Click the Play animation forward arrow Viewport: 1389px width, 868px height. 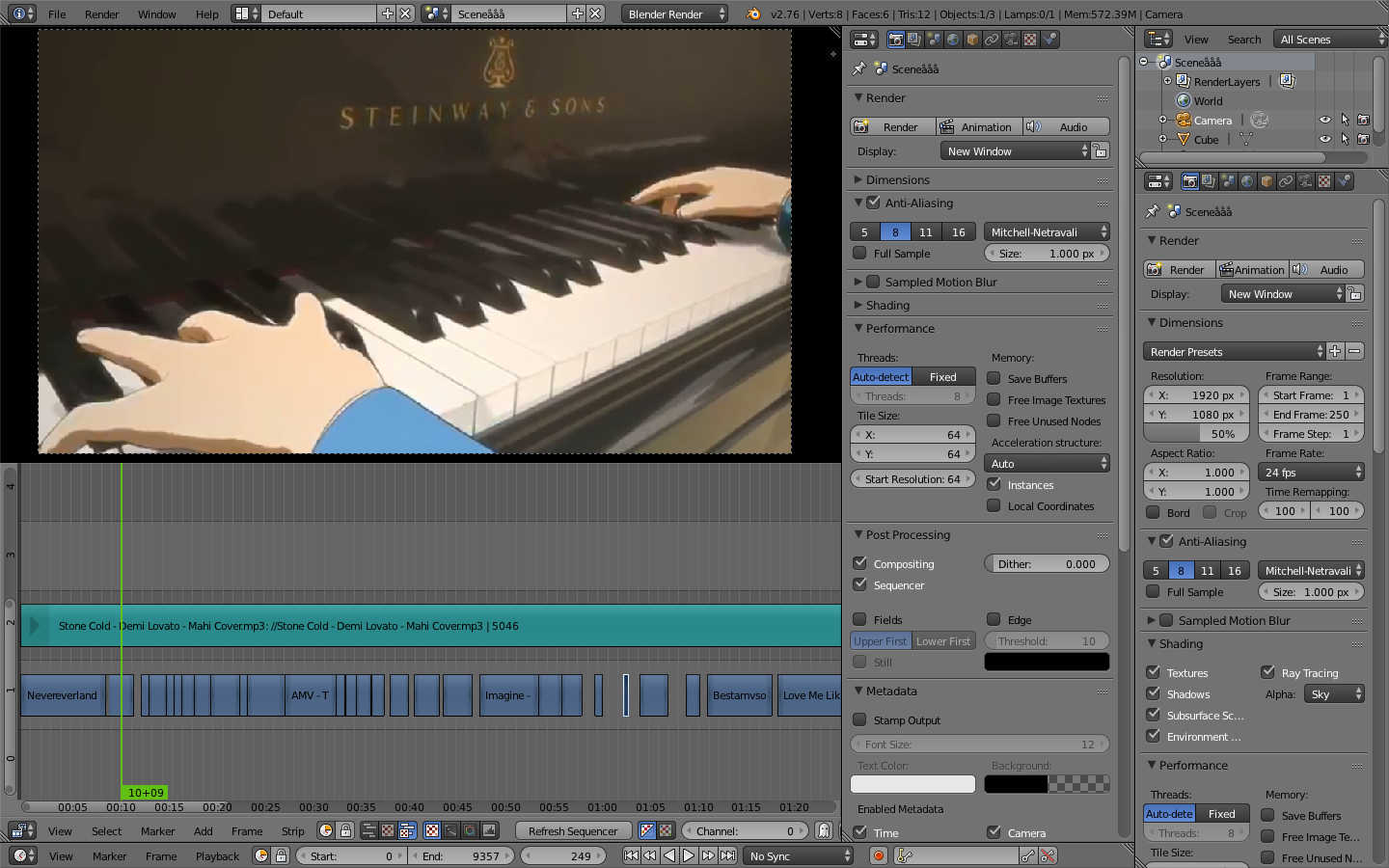[689, 855]
